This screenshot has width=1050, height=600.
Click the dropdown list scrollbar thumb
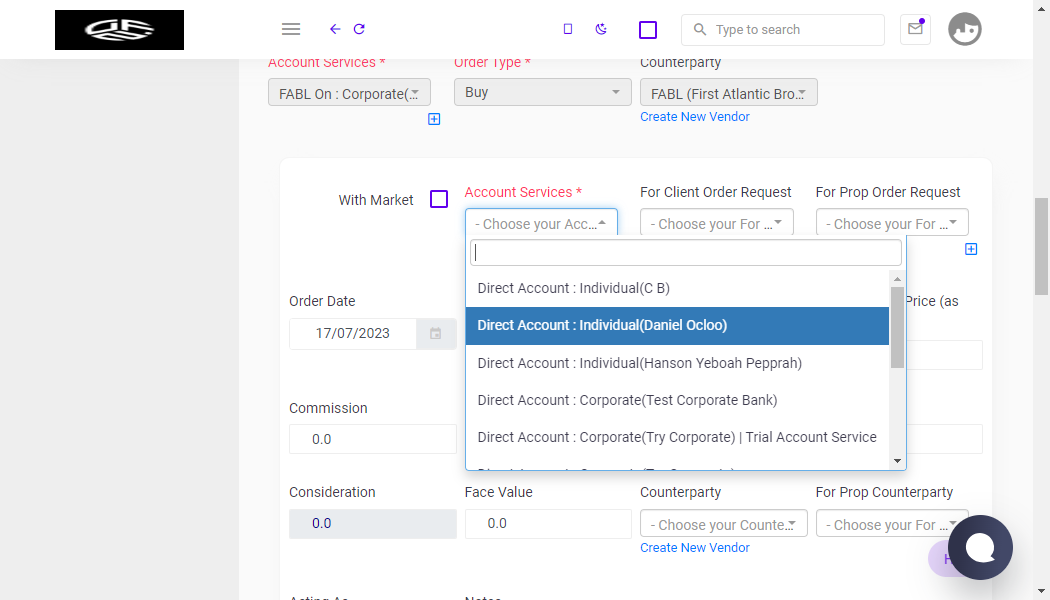[897, 327]
